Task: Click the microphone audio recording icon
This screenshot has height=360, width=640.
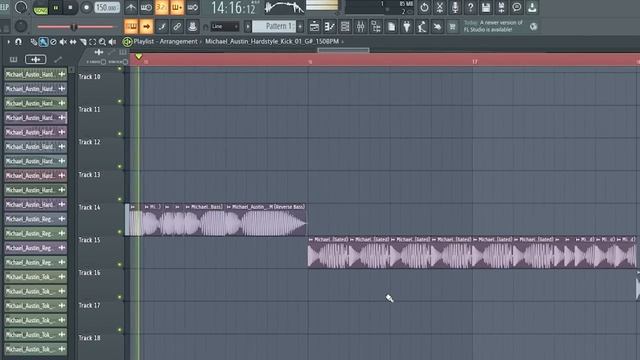Action: pos(455,7)
